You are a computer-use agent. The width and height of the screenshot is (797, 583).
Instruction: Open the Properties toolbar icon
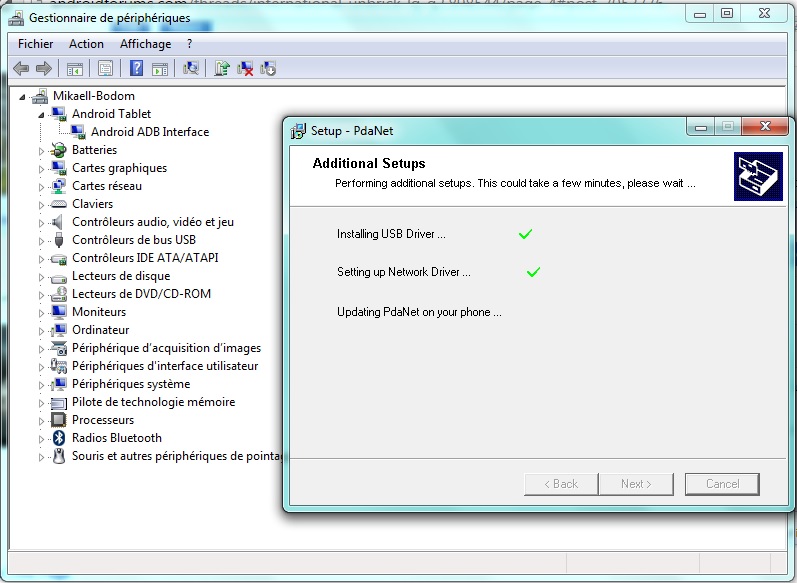coord(105,68)
